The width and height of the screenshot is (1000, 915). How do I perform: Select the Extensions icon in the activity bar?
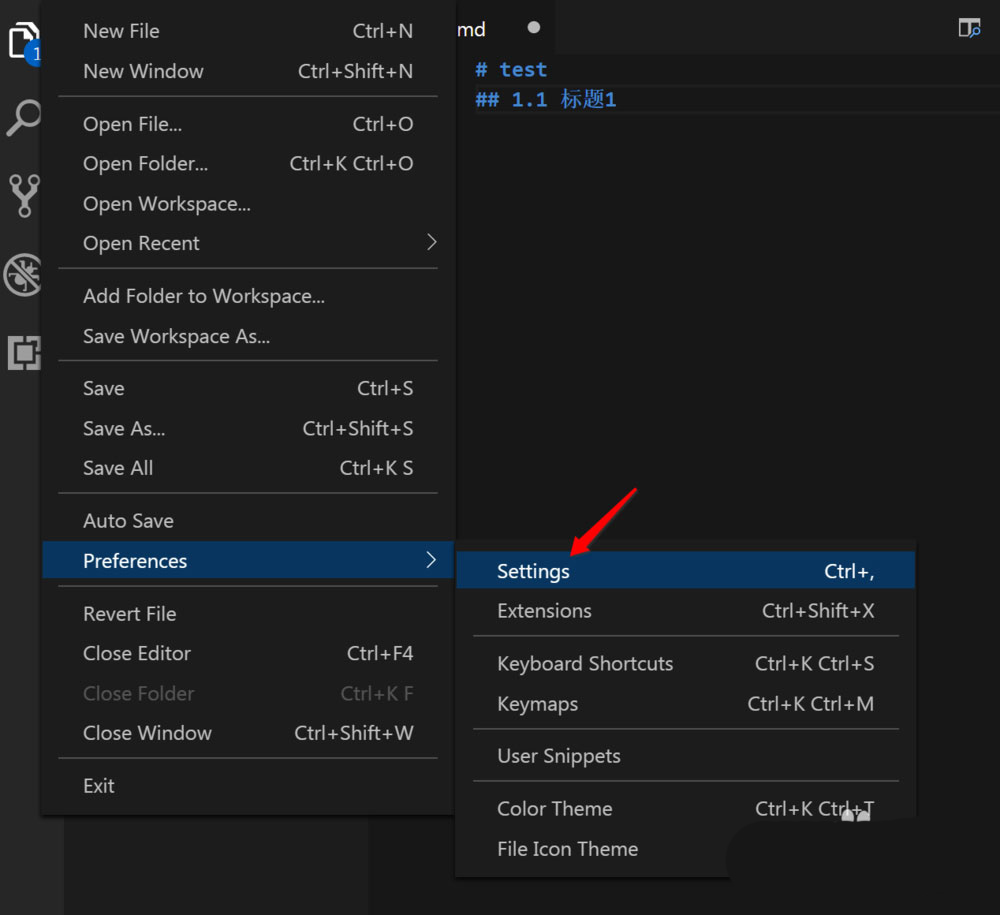click(22, 352)
